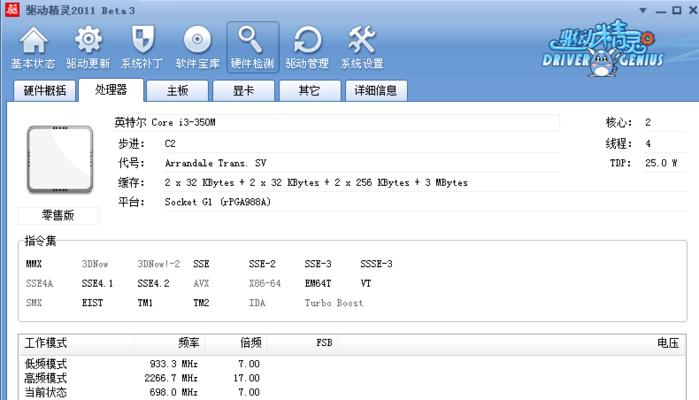This screenshot has height=400, width=699.
Task: Click the FSB column header
Action: pos(302,343)
